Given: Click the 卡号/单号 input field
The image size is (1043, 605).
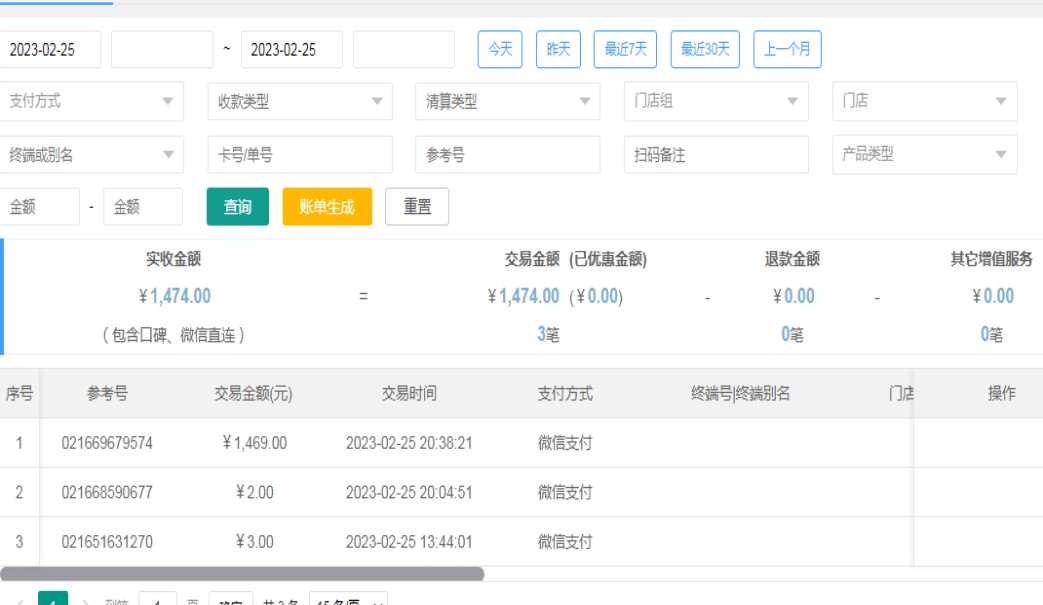Looking at the screenshot, I should pos(299,155).
